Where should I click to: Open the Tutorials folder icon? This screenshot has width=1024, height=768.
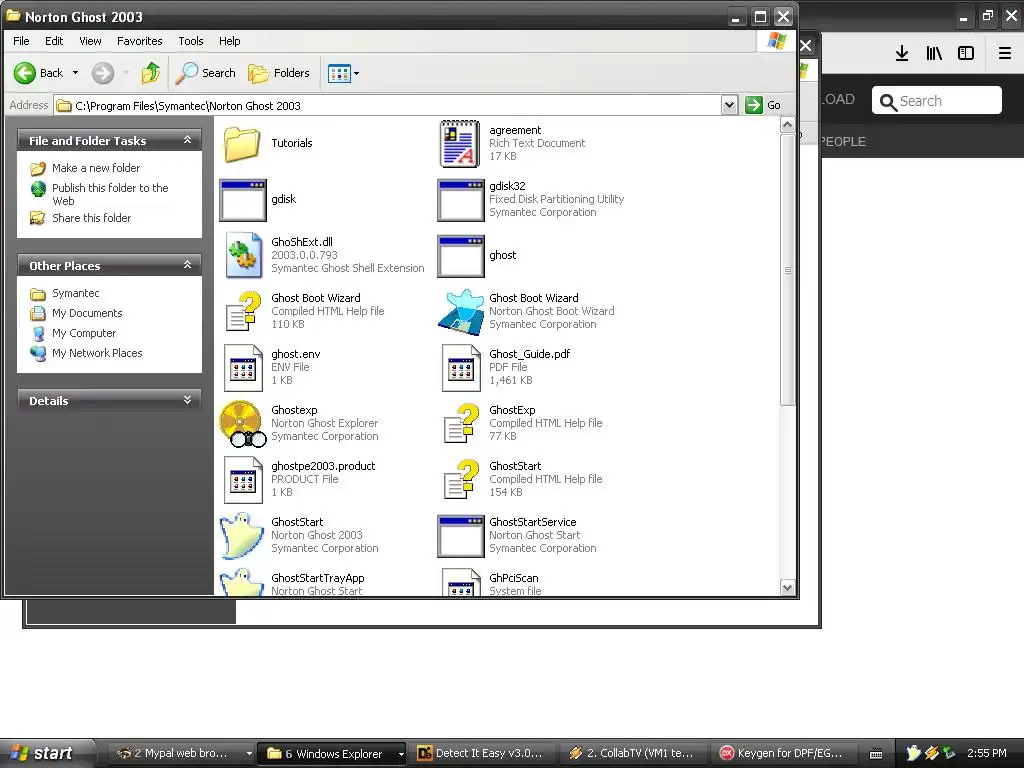[x=242, y=144]
